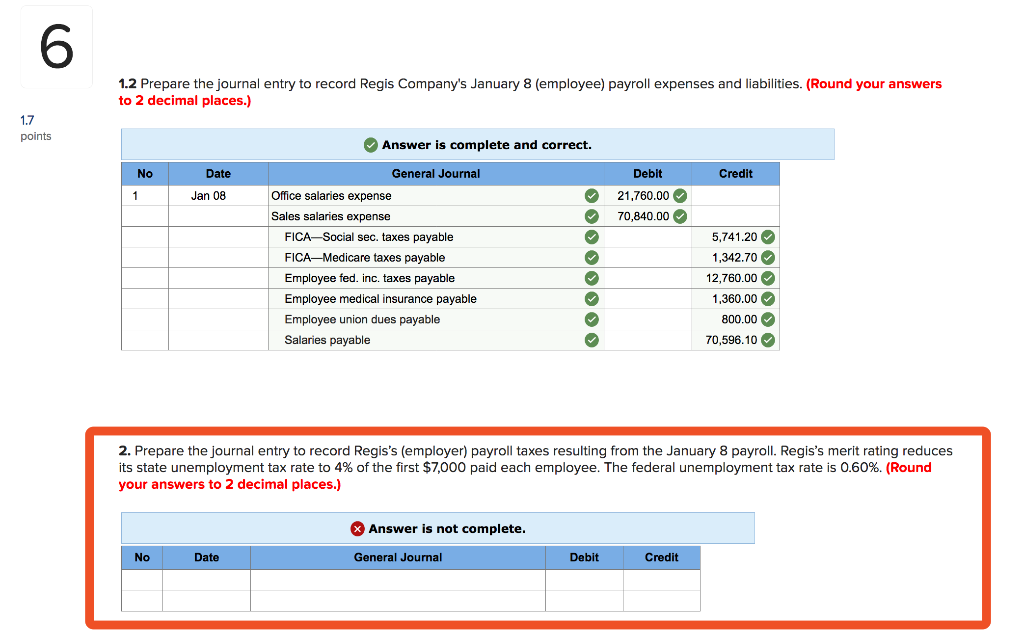1024x635 pixels.
Task: Click the checkmark beside FICA—Medicare taxes payable
Action: [x=590, y=257]
